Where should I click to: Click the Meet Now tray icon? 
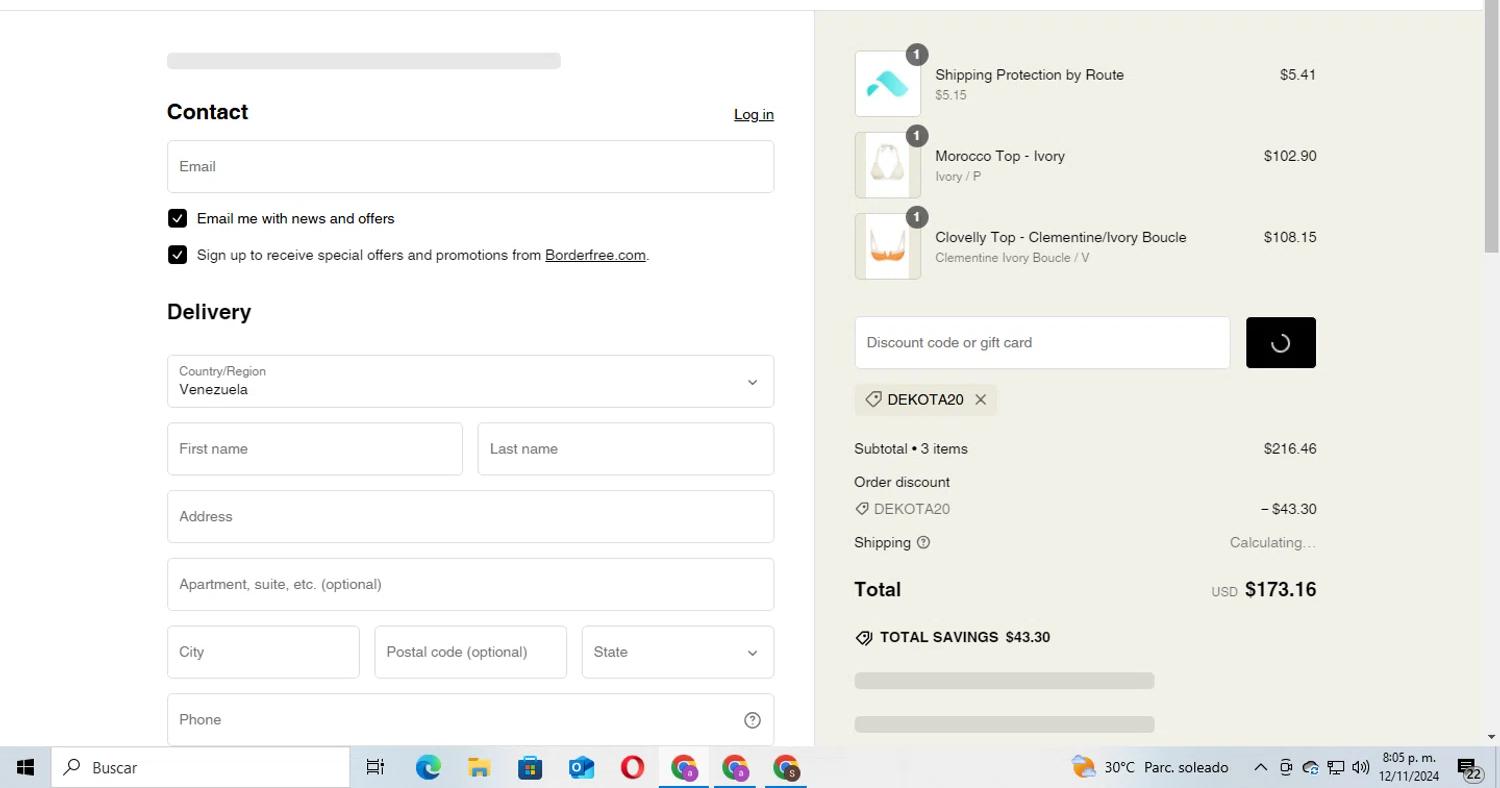pos(1286,768)
